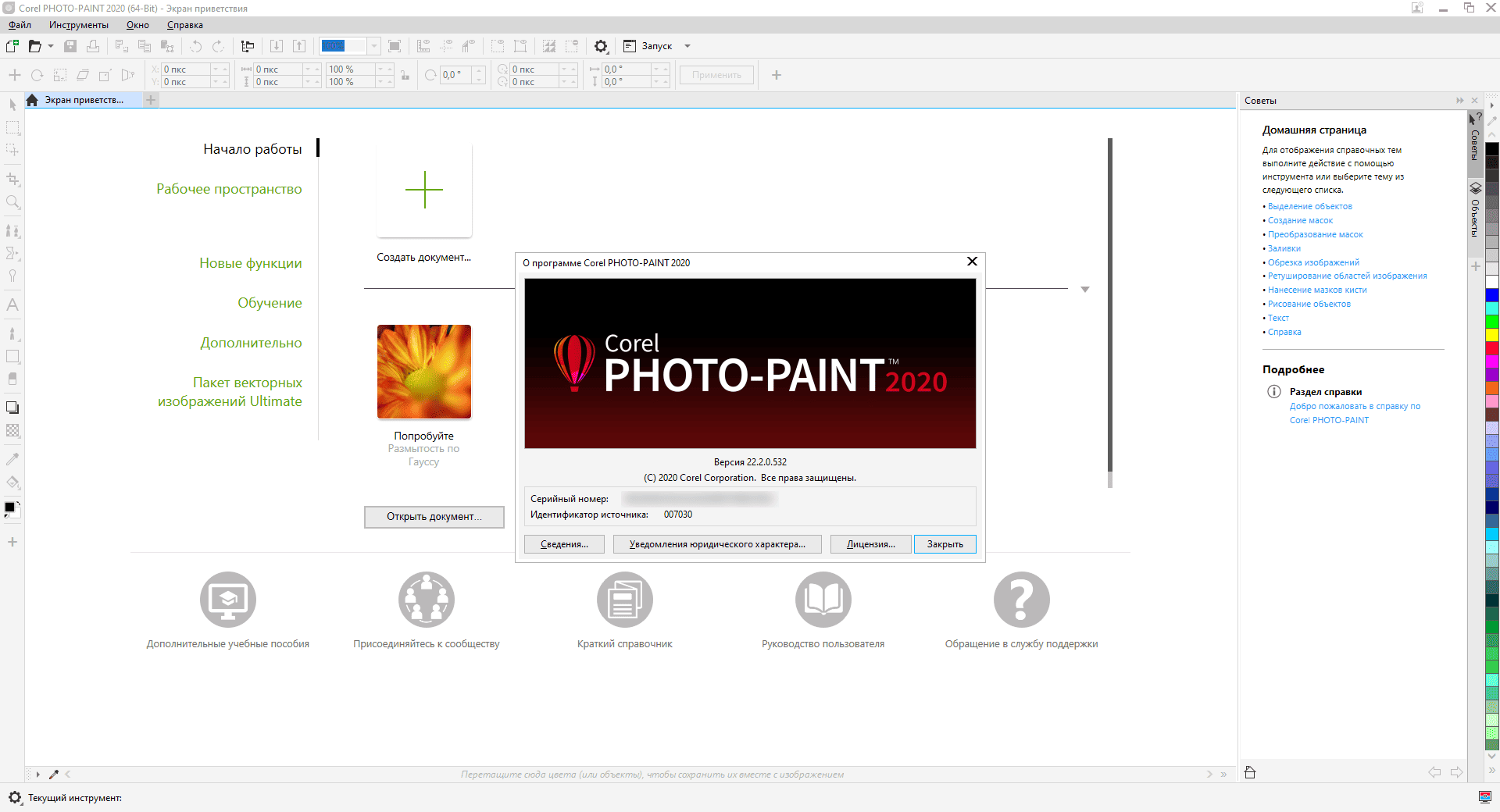Click the zoom level input field
The image size is (1500, 812).
(343, 46)
